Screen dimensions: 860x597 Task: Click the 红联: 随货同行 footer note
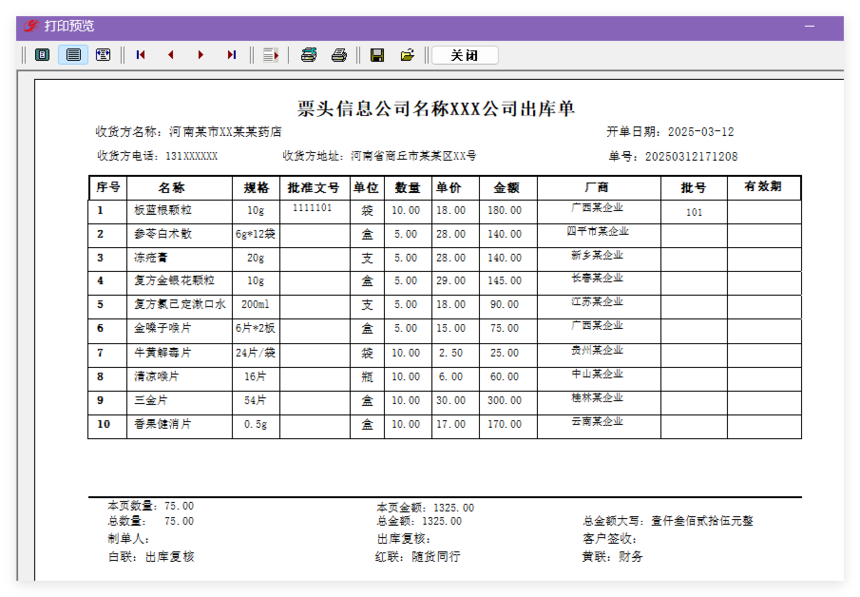tap(418, 556)
